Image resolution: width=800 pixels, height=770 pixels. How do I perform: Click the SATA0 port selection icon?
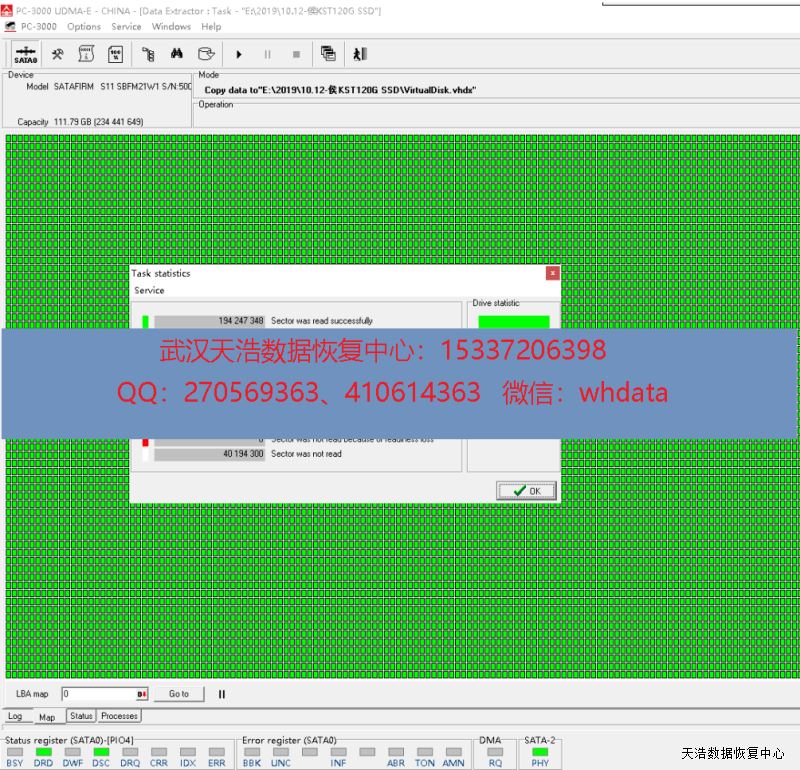(x=26, y=54)
